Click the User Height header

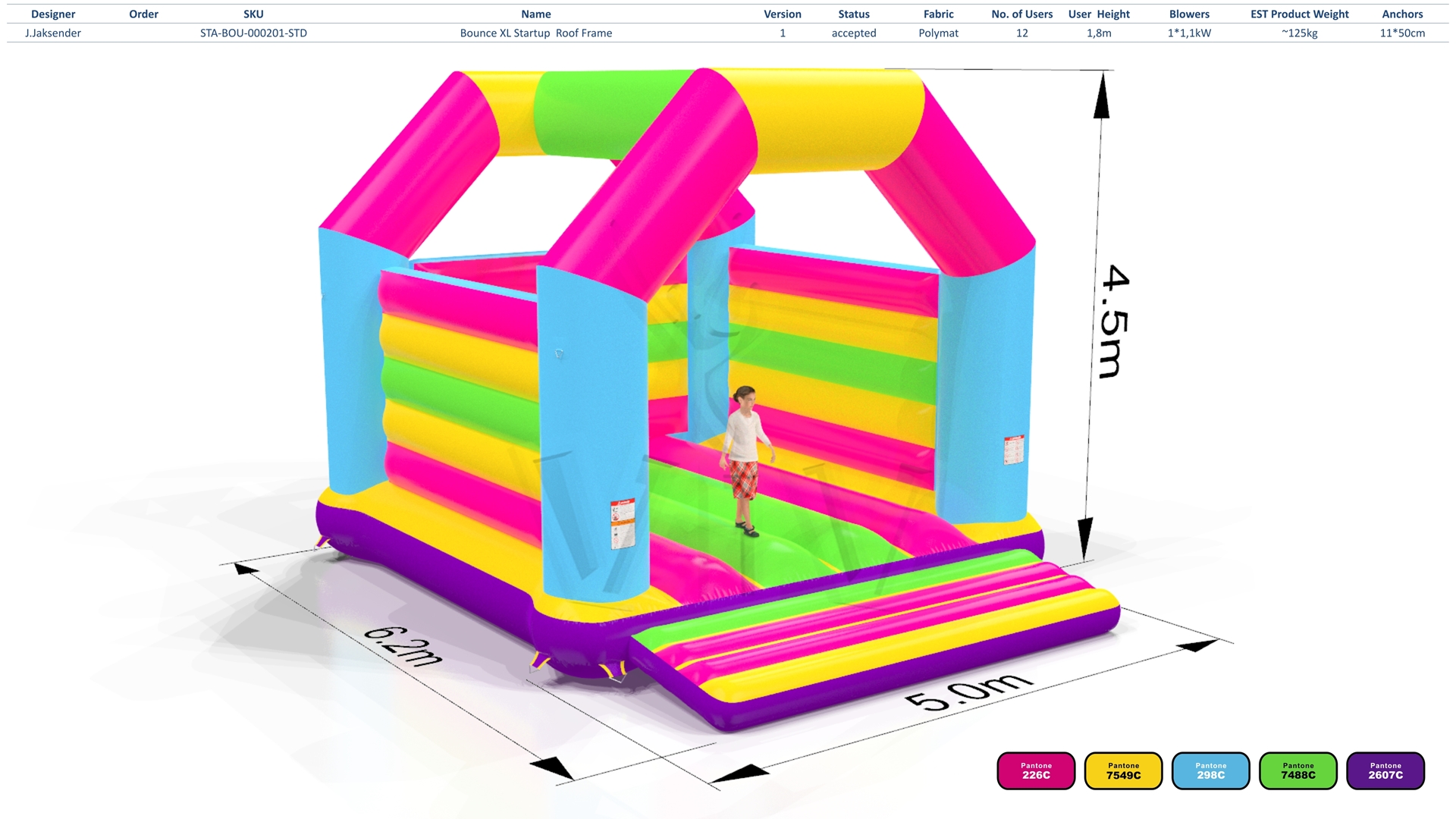coord(1099,14)
